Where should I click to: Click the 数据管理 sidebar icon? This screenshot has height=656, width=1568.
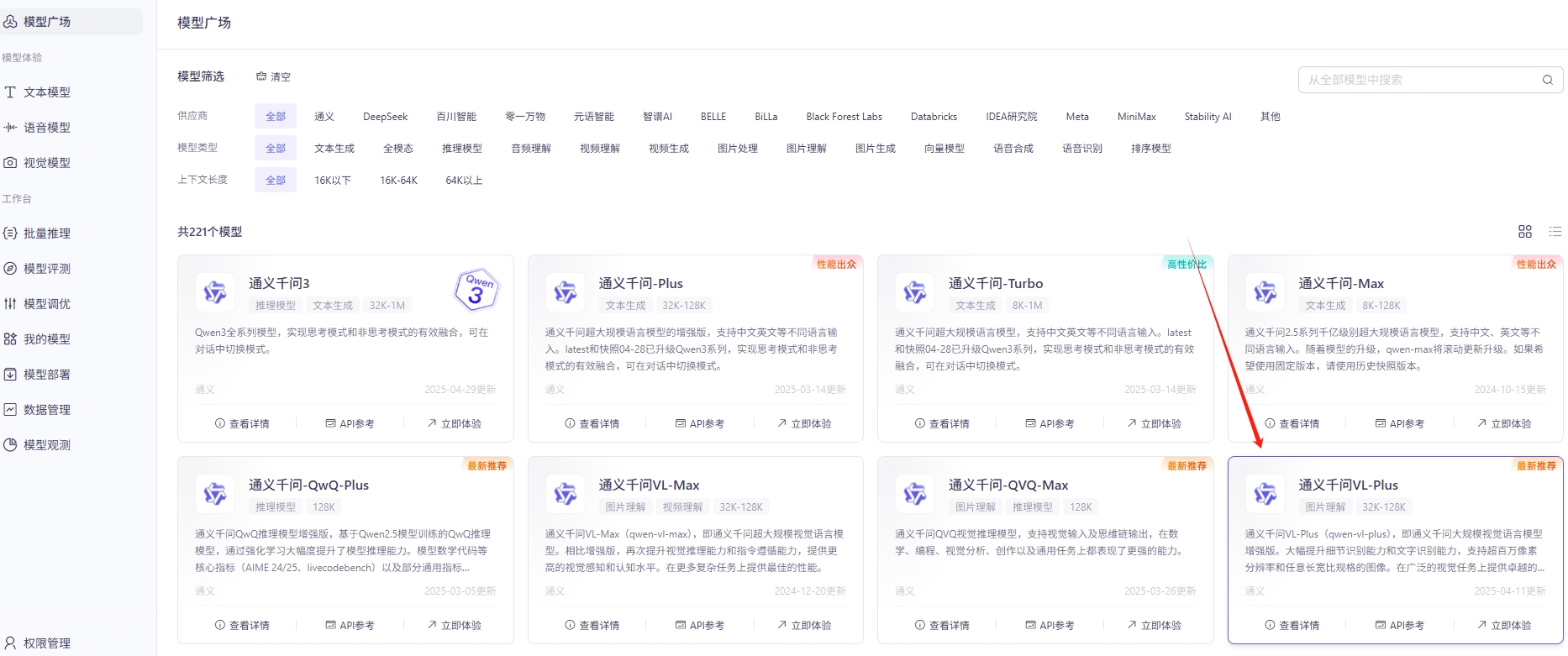pos(10,410)
